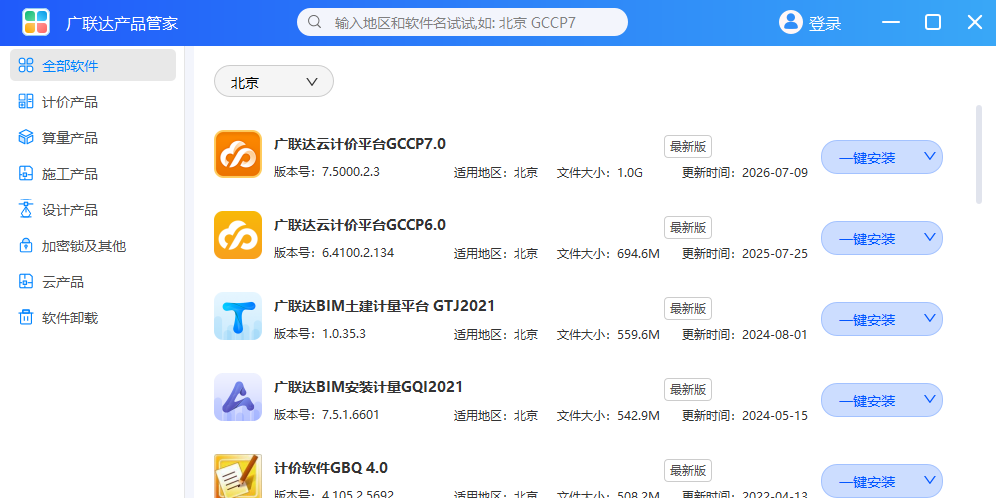The width and height of the screenshot is (996, 498).
Task: Click the 最新版 tag of GBQ 4.0
Action: [x=688, y=471]
